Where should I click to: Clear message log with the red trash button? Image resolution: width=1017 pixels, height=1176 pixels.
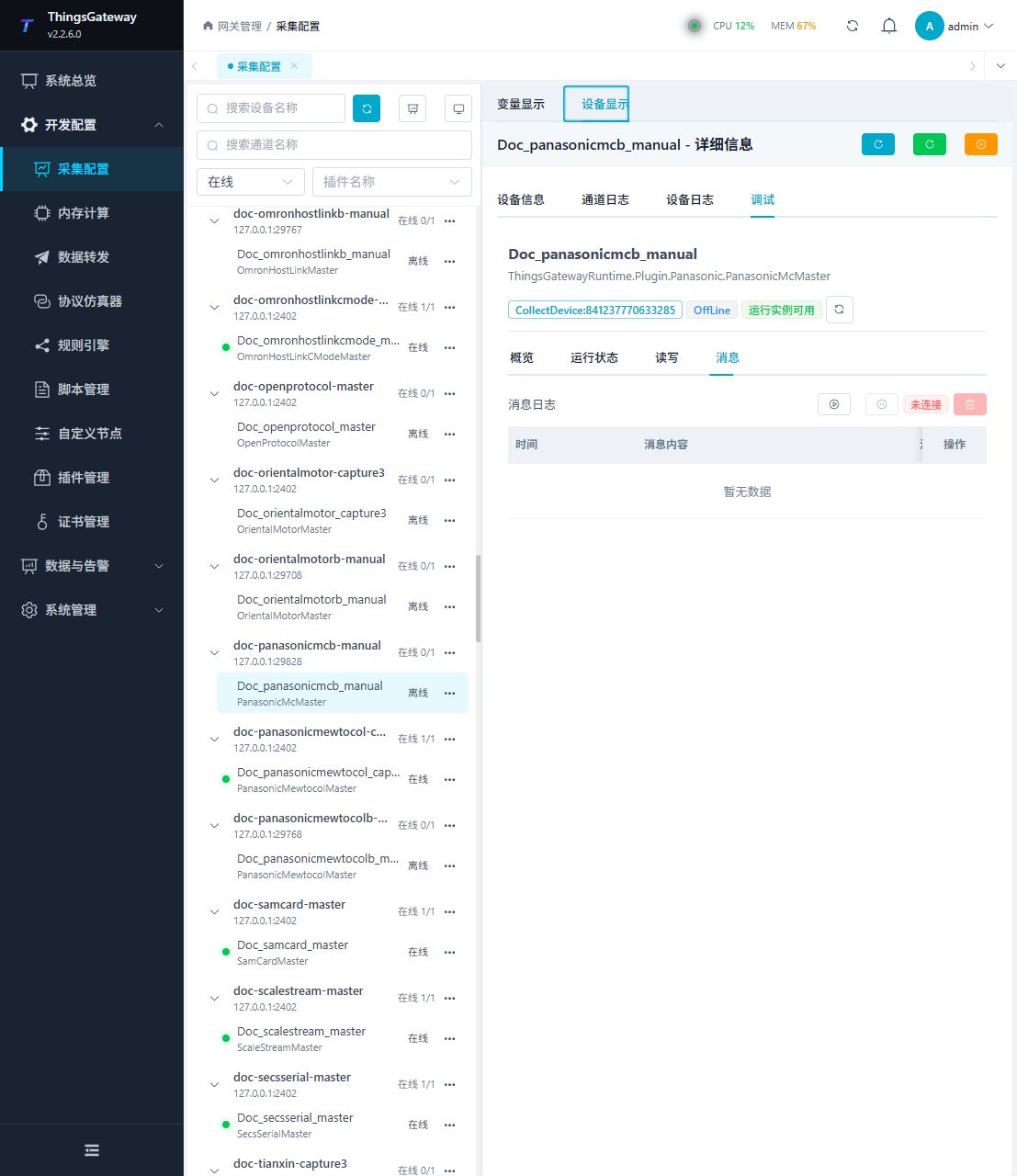click(x=970, y=404)
